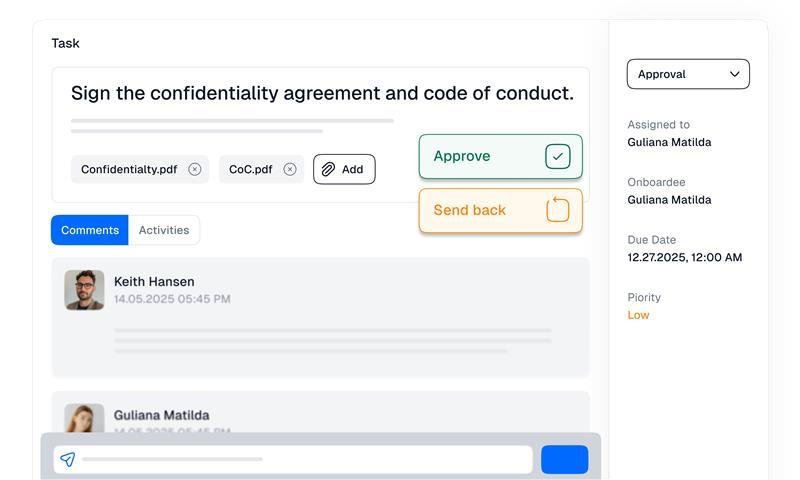The image size is (800, 480).
Task: Click Keith Hansen's profile photo
Action: 84,290
